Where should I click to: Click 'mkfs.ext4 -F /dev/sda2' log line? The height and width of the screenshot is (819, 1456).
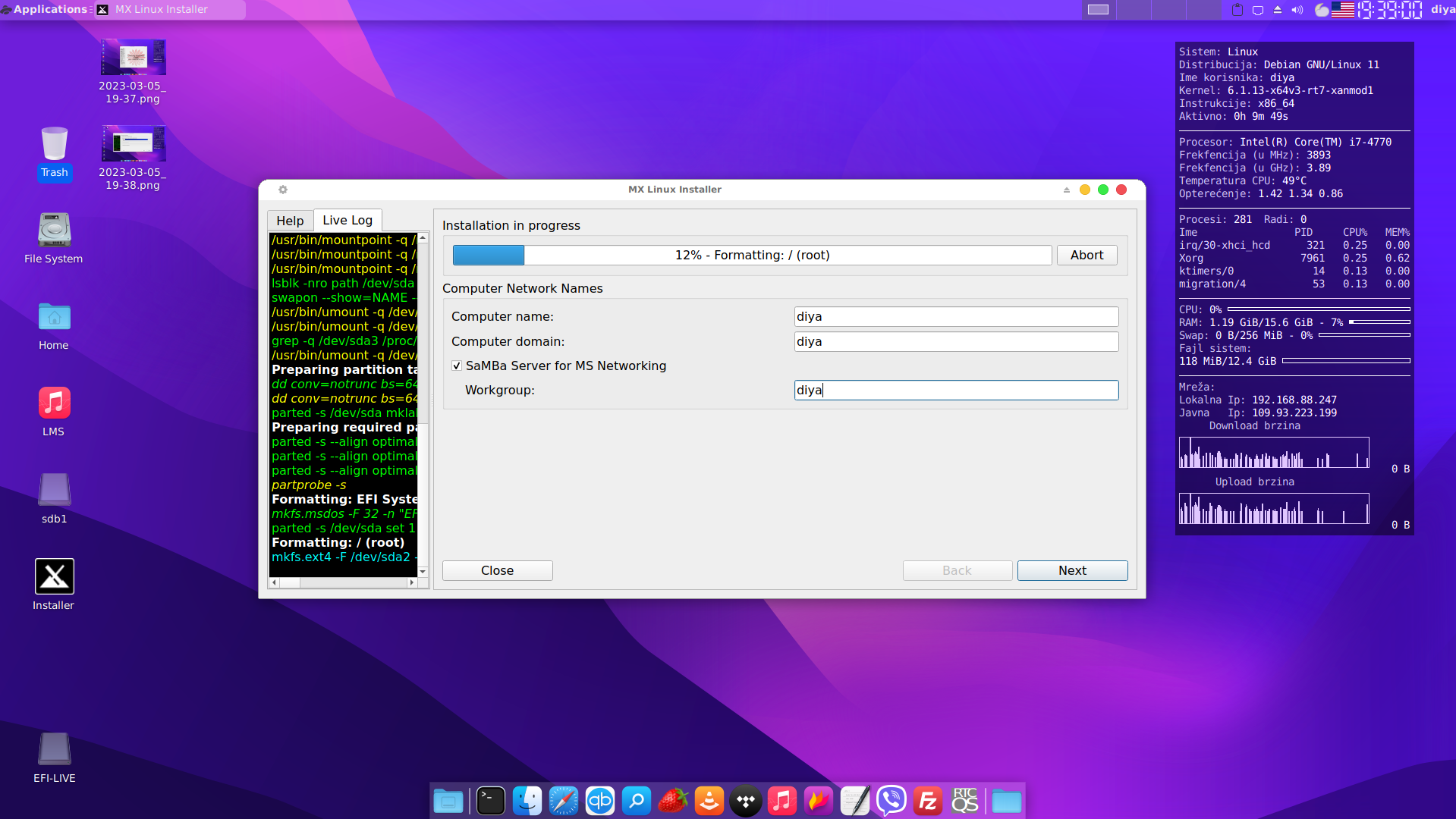(x=344, y=557)
